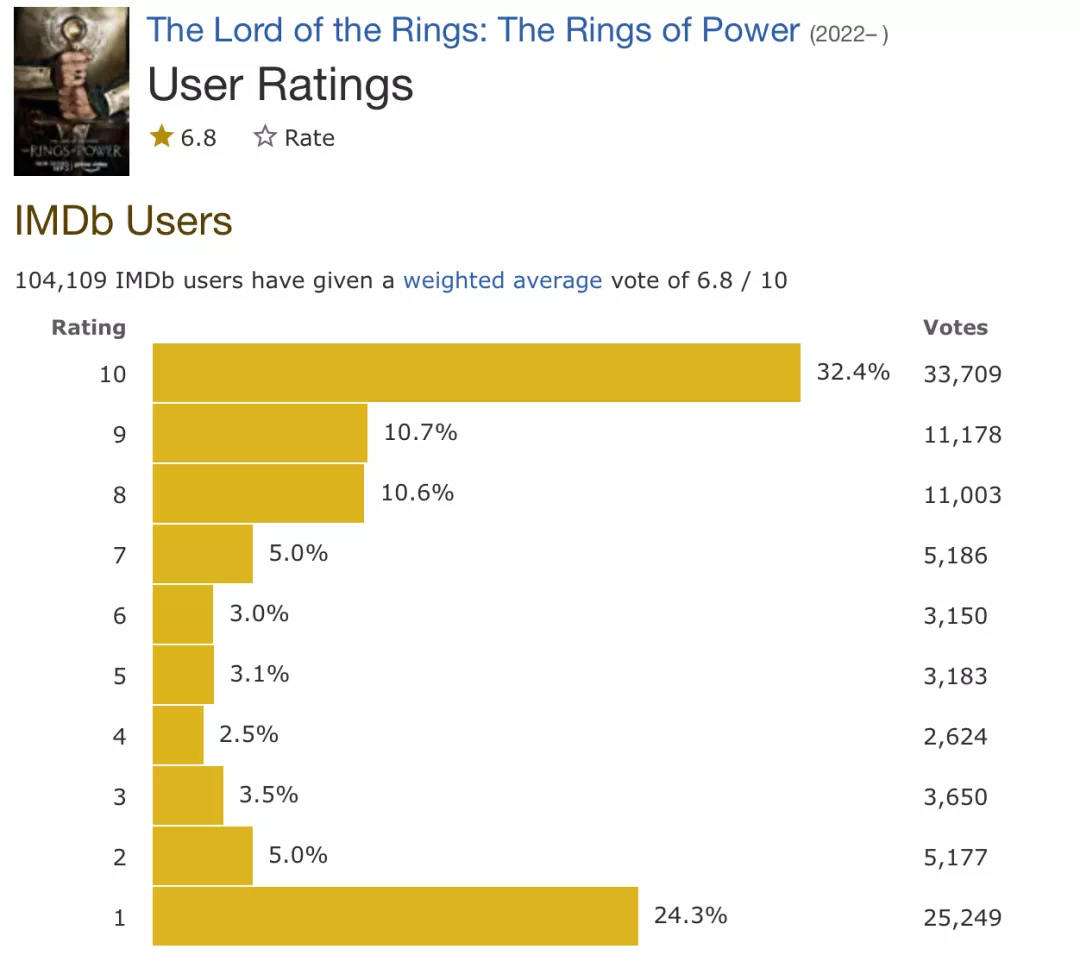Select the rating 1 bar
Image resolution: width=1080 pixels, height=968 pixels.
[395, 916]
